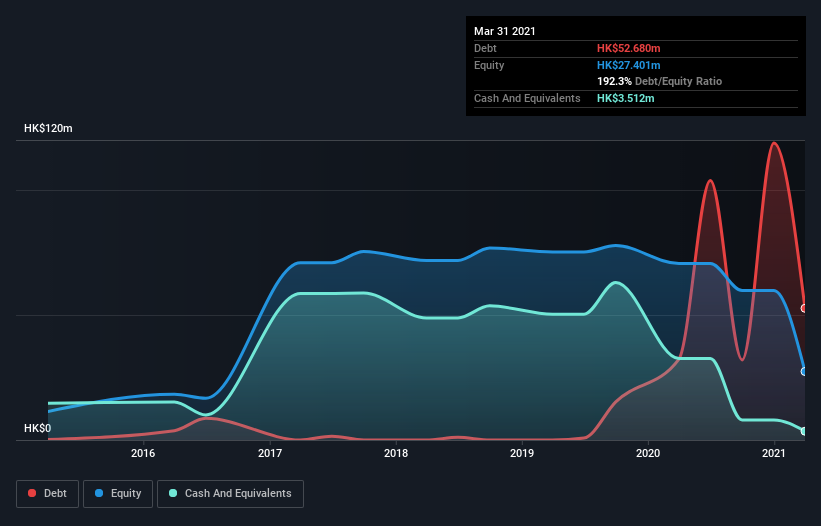Click the red Debt legend dot
The image size is (821, 526).
tap(32, 493)
